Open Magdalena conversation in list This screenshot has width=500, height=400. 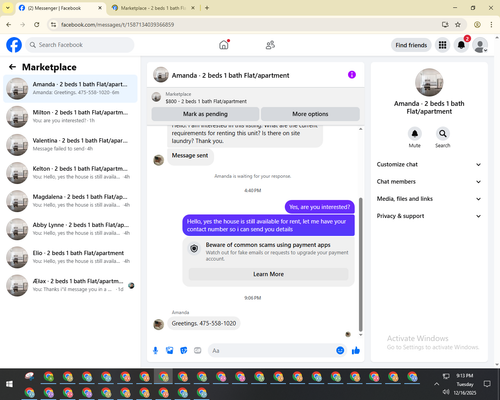click(70, 201)
